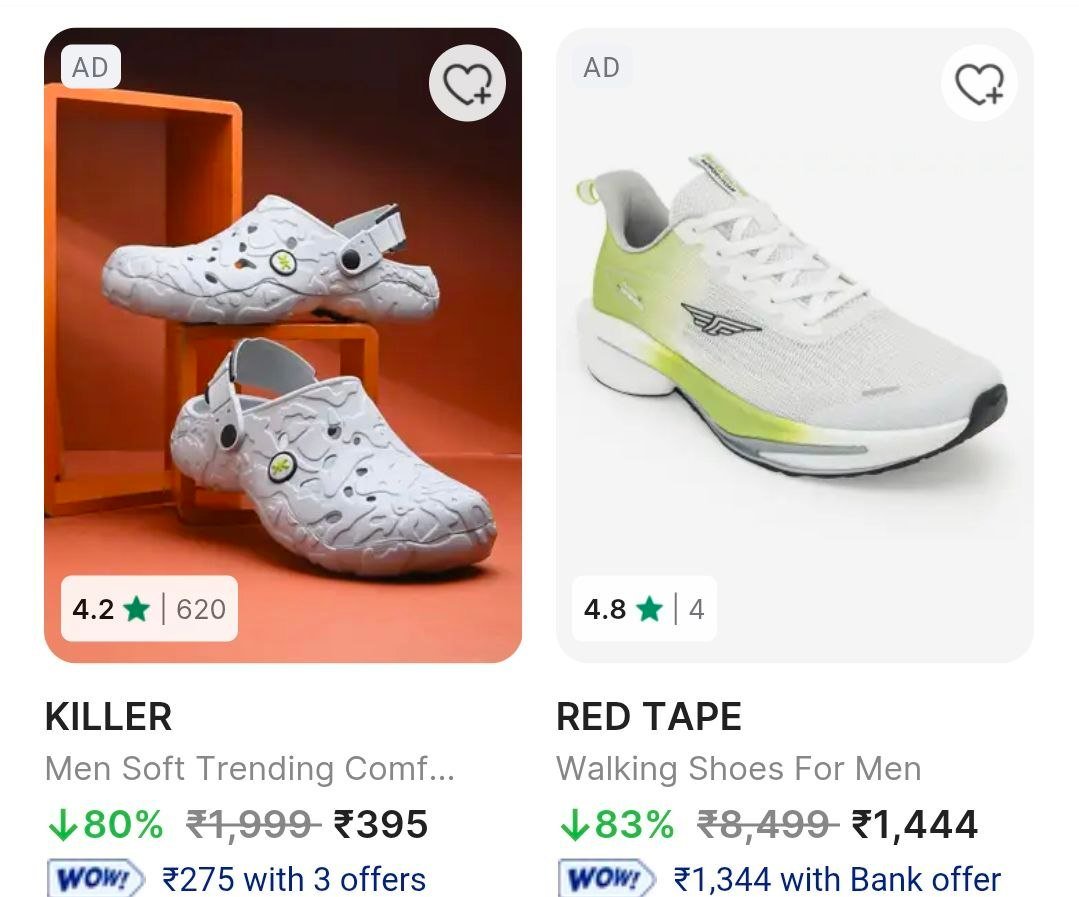1079x897 pixels.
Task: Click the AD label on RED TAPE listing
Action: coord(603,68)
